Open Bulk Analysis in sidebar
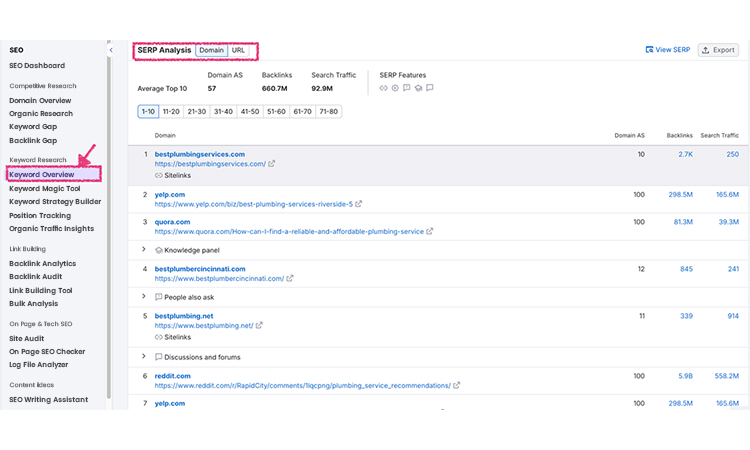The image size is (750, 450). tap(33, 304)
